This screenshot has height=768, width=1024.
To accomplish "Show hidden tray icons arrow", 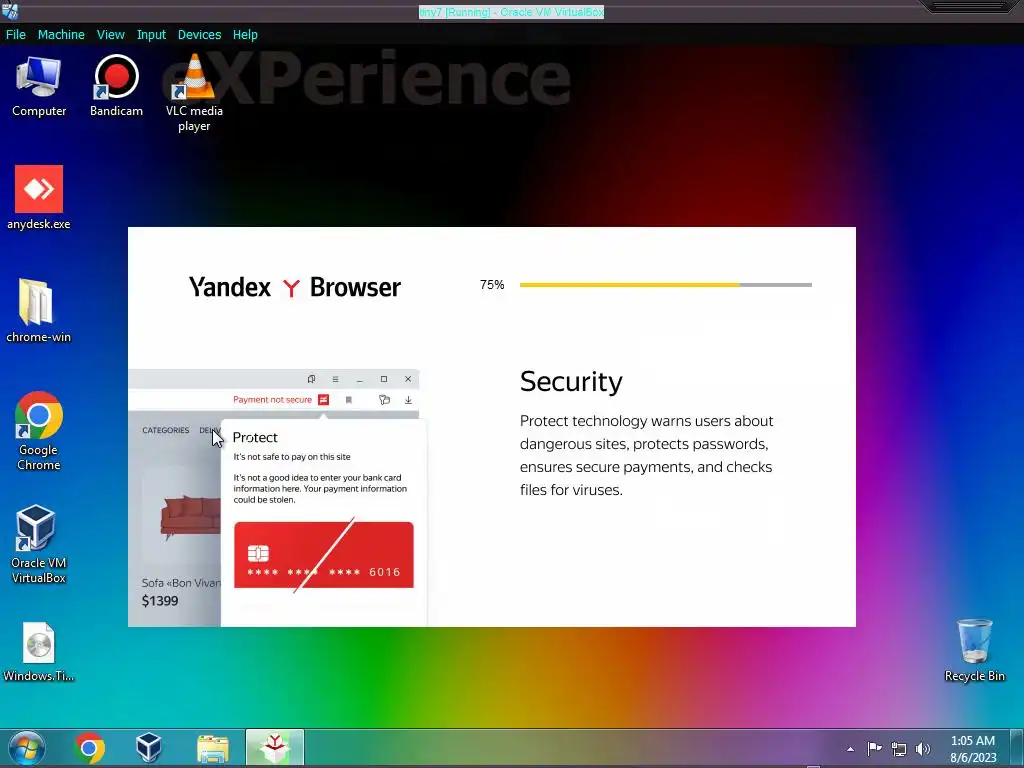I will pos(850,749).
